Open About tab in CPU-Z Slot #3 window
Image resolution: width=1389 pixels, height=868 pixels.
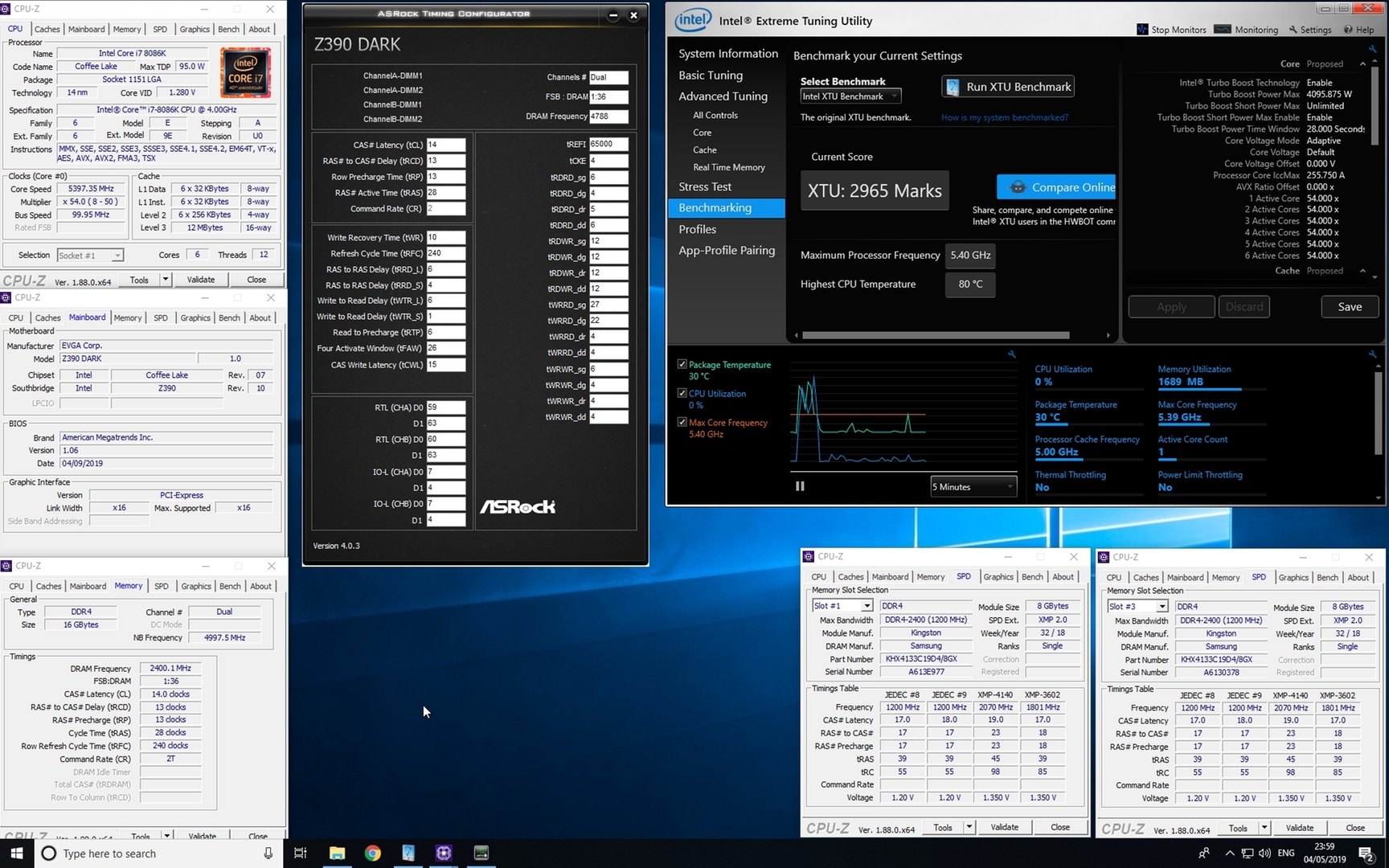click(x=1358, y=577)
